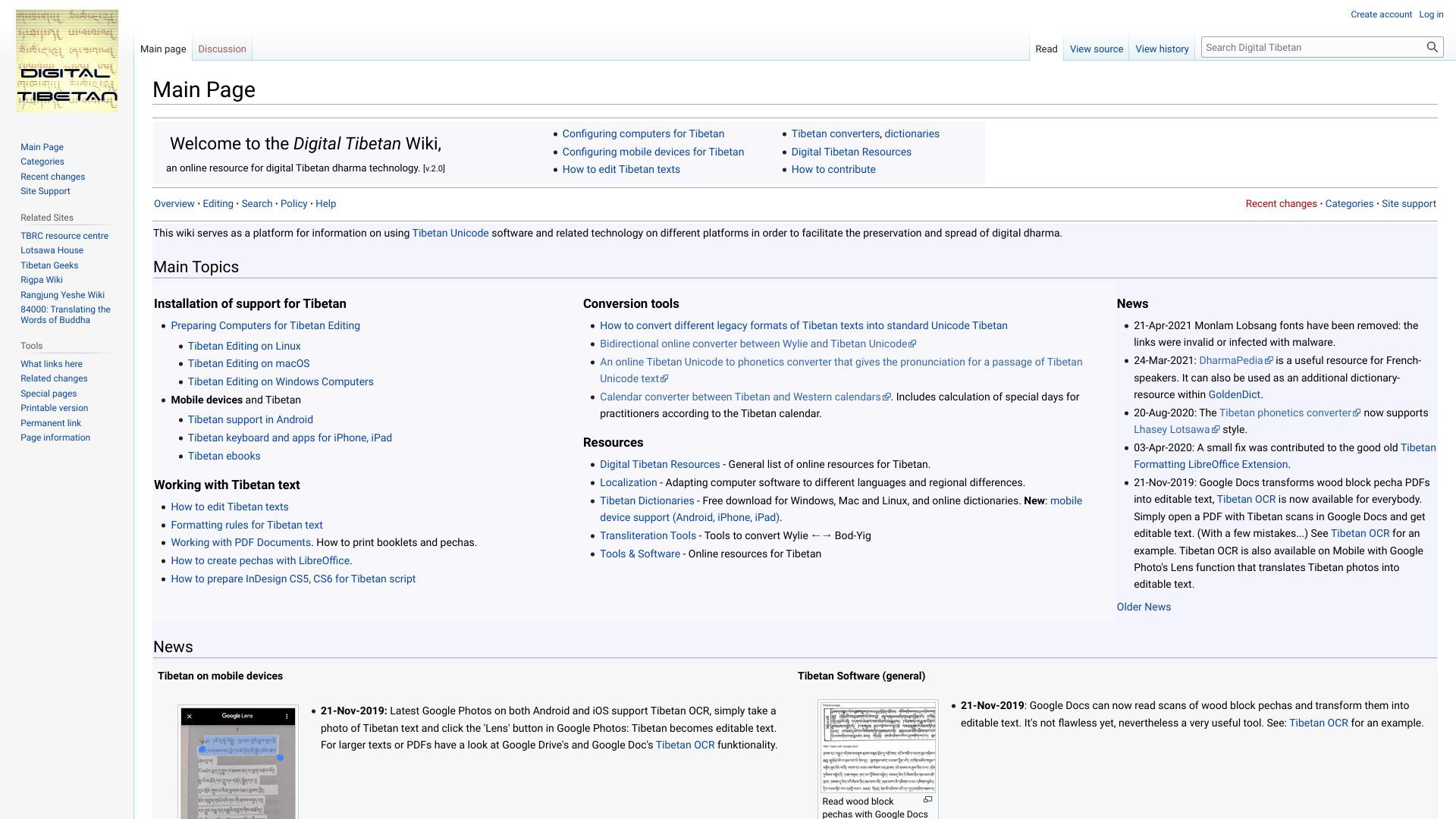Open Configuring mobile devices for Tibetan
The image size is (1456, 819).
tap(653, 152)
